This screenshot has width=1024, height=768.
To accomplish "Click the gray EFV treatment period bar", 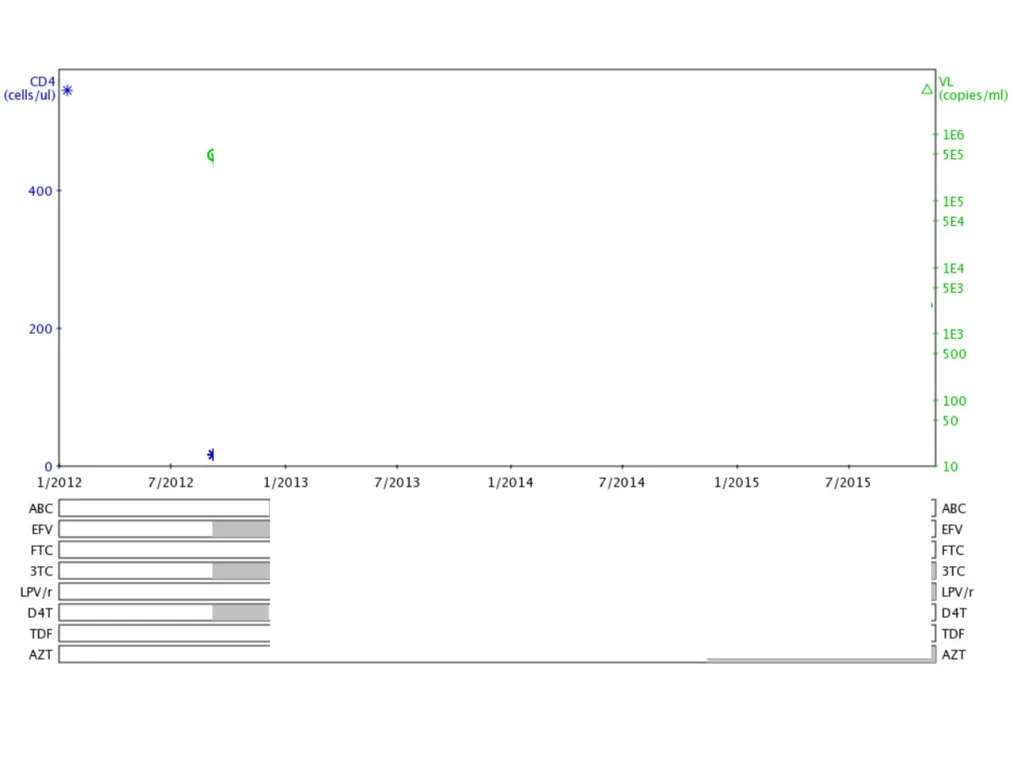I will pyautogui.click(x=241, y=529).
